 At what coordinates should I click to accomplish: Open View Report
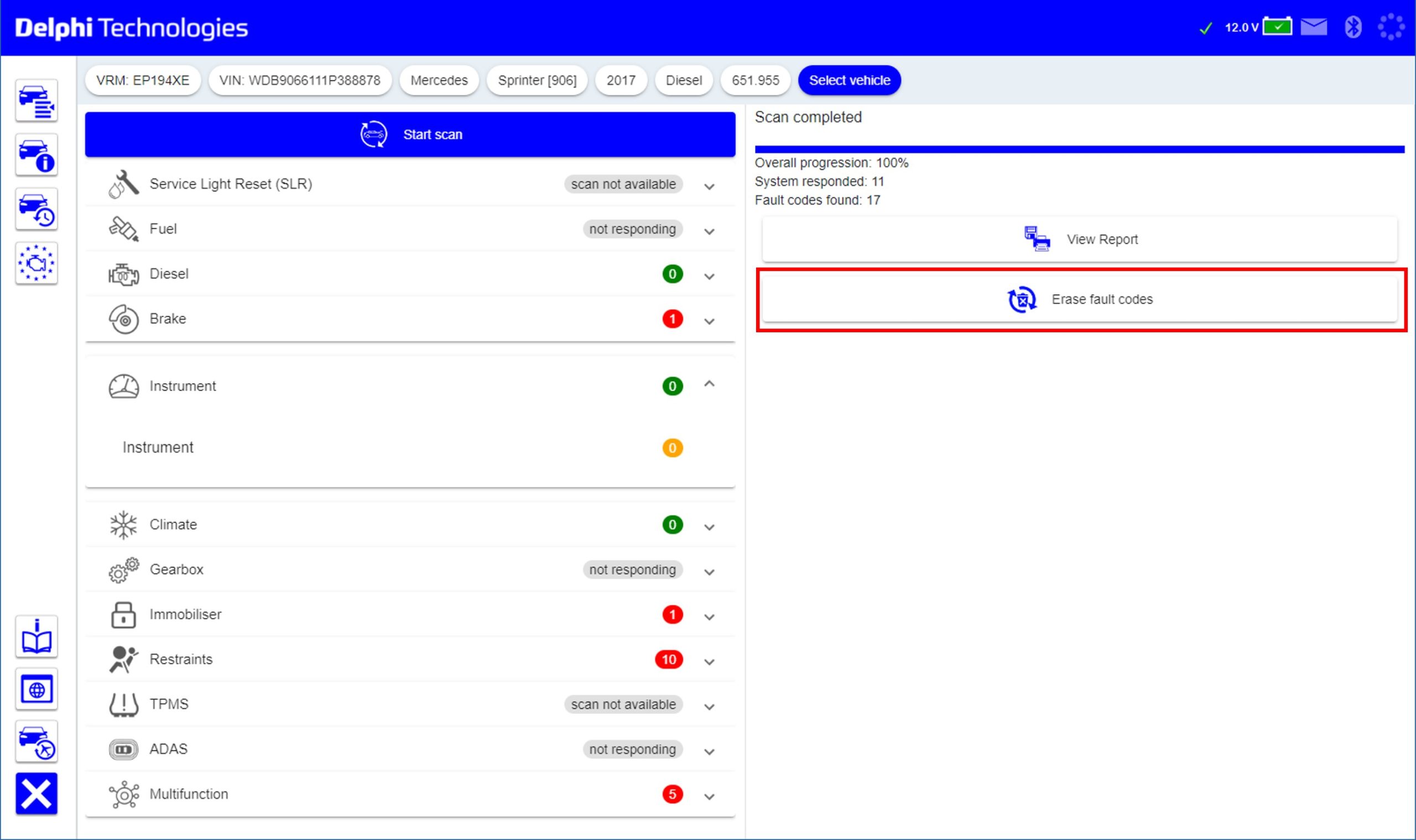click(x=1079, y=239)
